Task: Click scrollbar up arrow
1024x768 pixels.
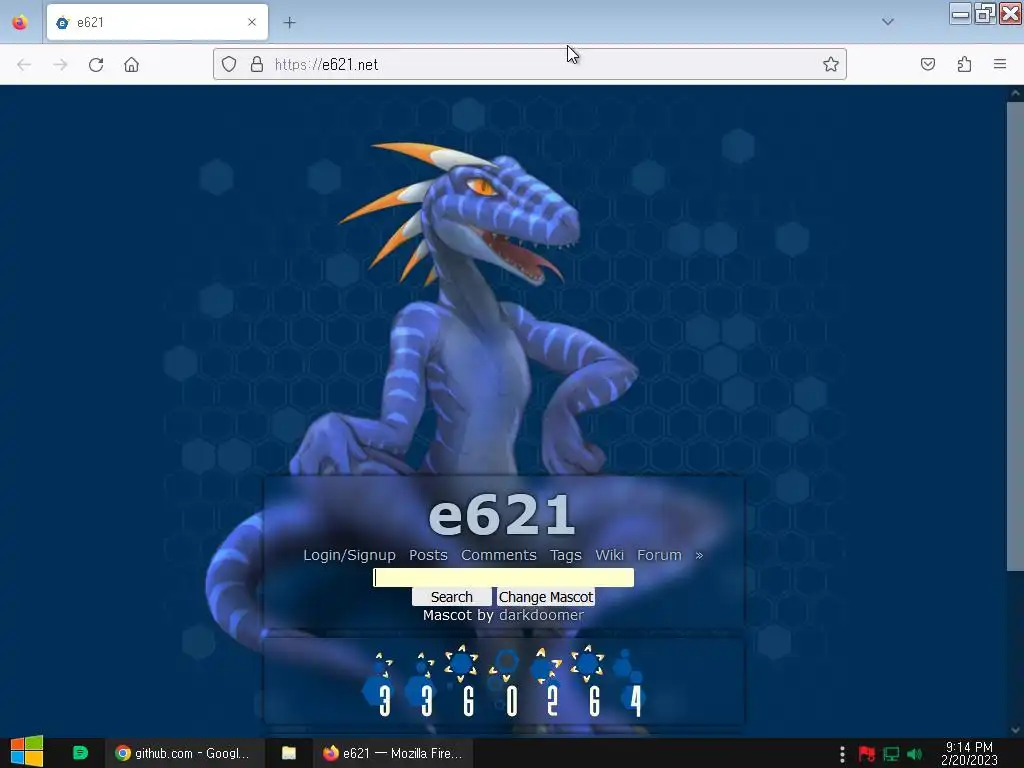Action: point(1015,93)
